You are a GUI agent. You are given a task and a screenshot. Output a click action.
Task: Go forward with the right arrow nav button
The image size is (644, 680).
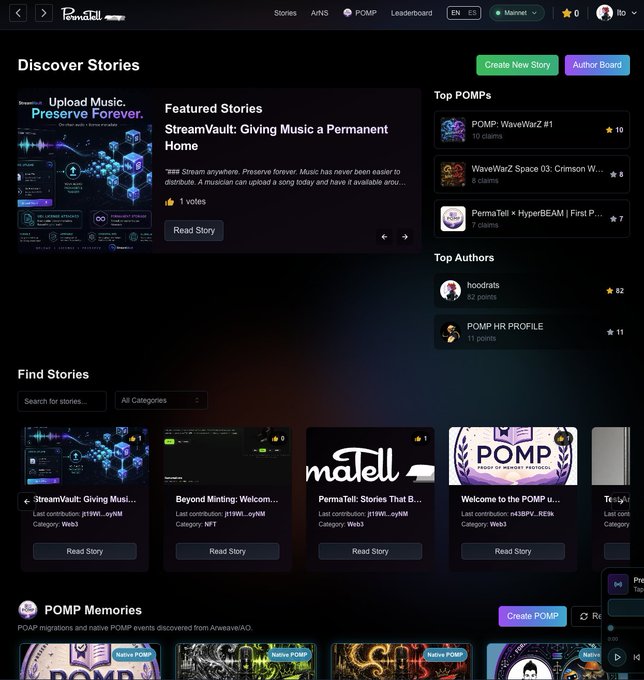click(x=43, y=13)
